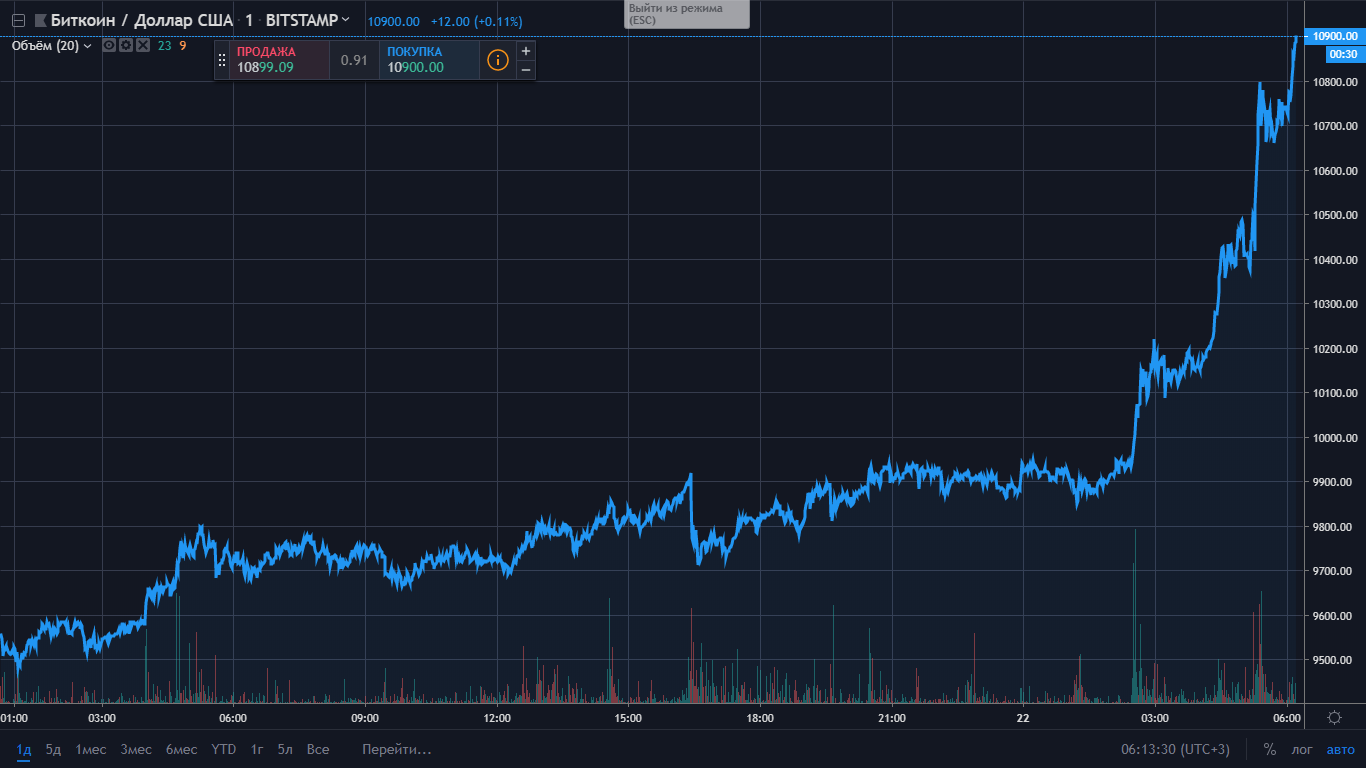This screenshot has width=1366, height=768.
Task: Open the orange info icon on the trading panel
Action: click(498, 60)
